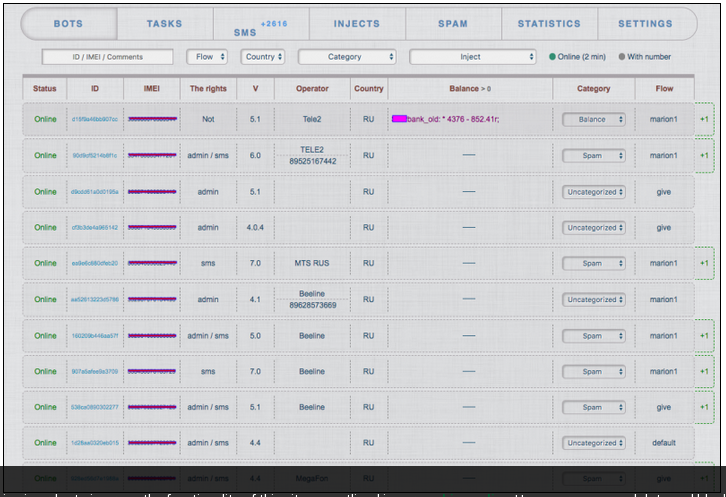Screen dimensions: 726x497
Task: Open the Uncategorized dropdown in the default flow row
Action: [594, 443]
